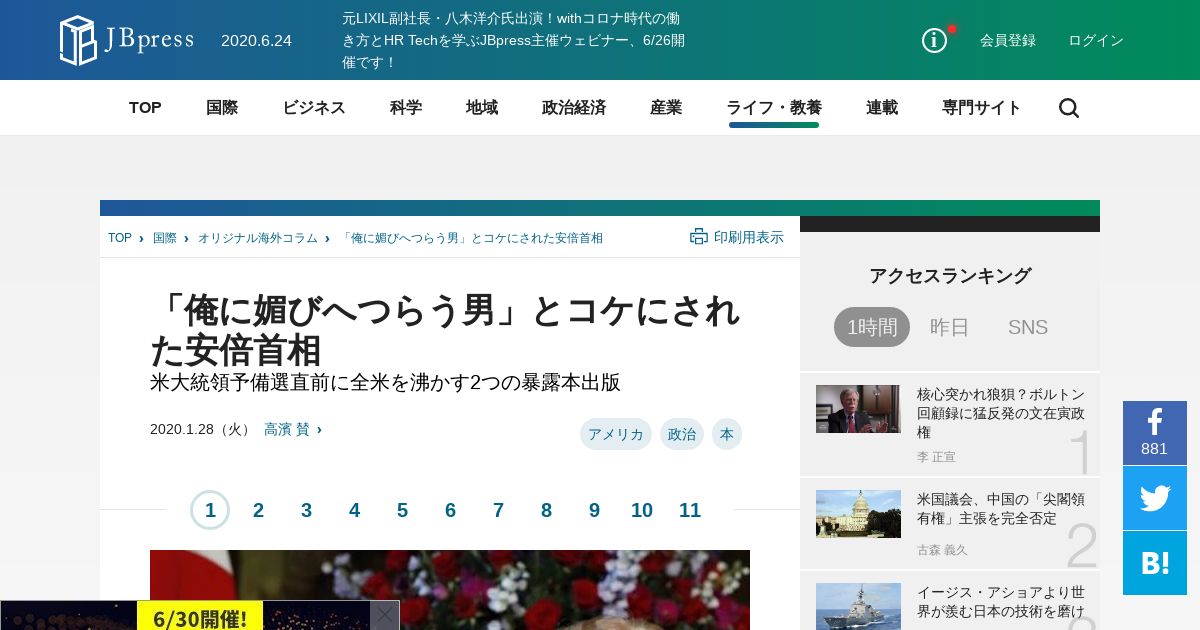The height and width of the screenshot is (630, 1200).
Task: Open 会員登録 registration link
Action: point(1008,40)
